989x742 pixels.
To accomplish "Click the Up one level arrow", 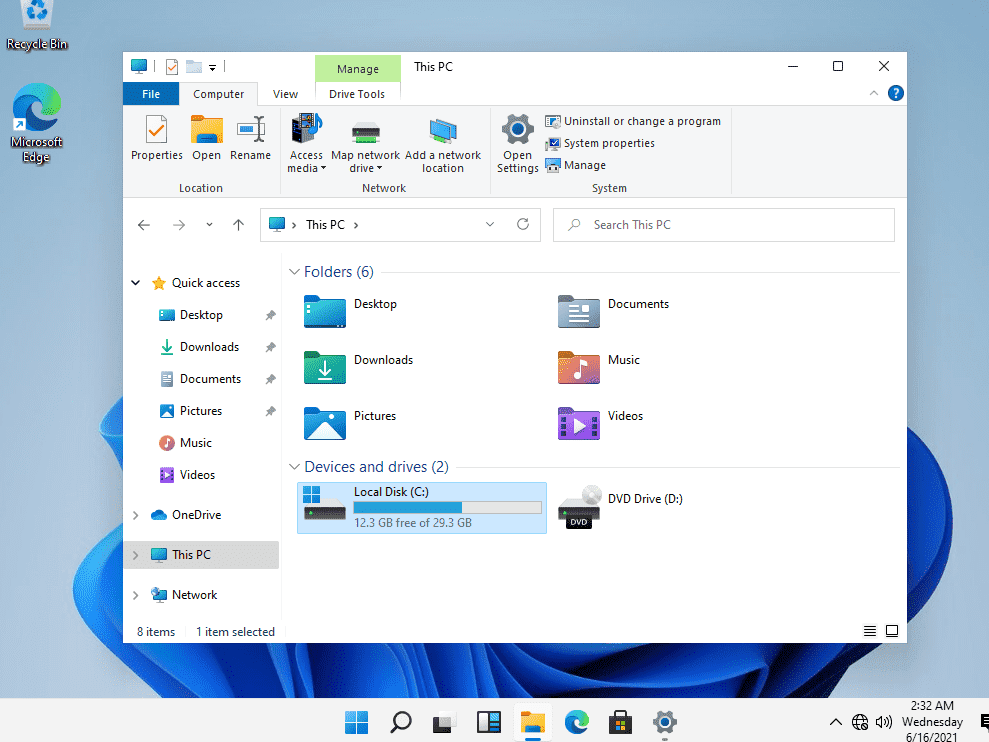I will (238, 225).
